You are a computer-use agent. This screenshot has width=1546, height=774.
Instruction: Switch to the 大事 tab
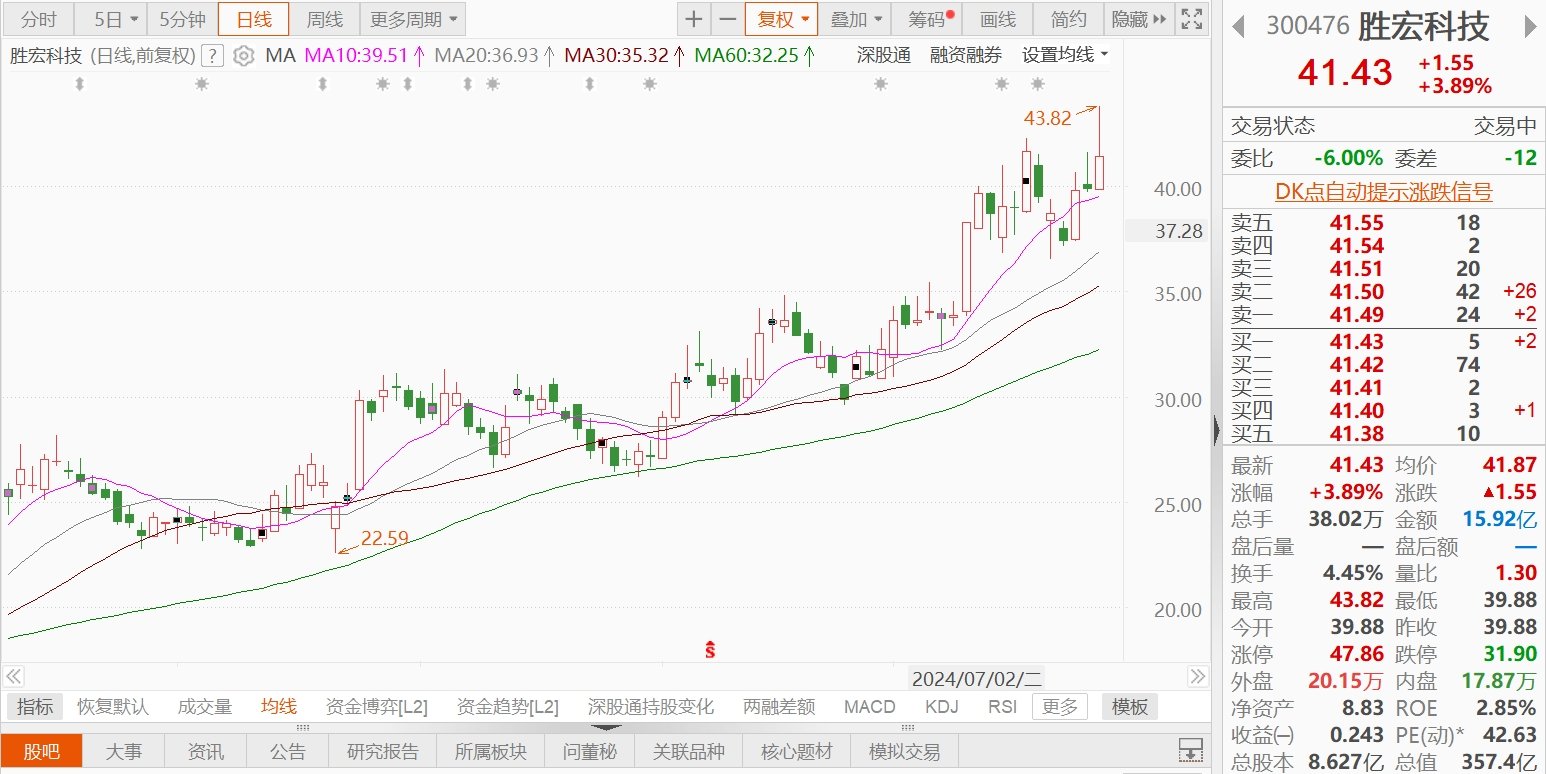tap(123, 751)
